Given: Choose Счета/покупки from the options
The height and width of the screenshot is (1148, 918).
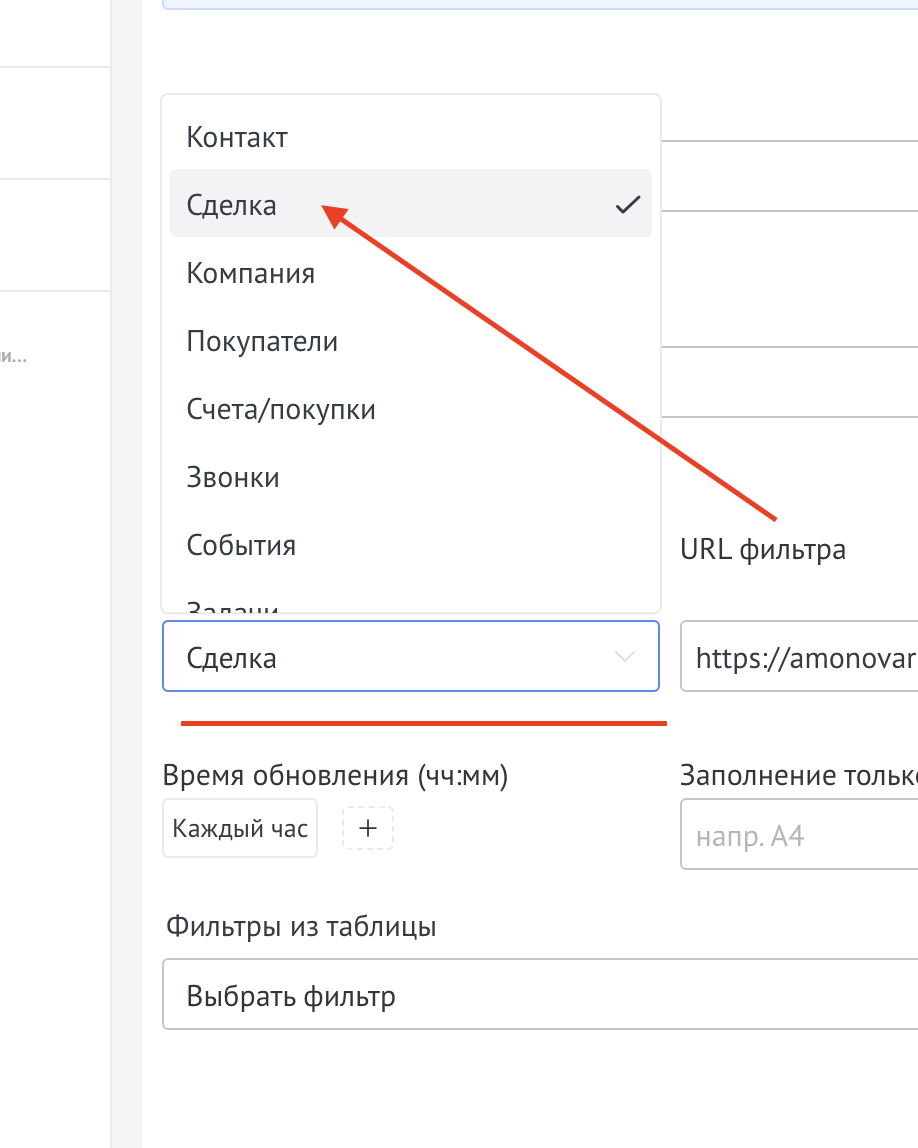Looking at the screenshot, I should tap(281, 409).
